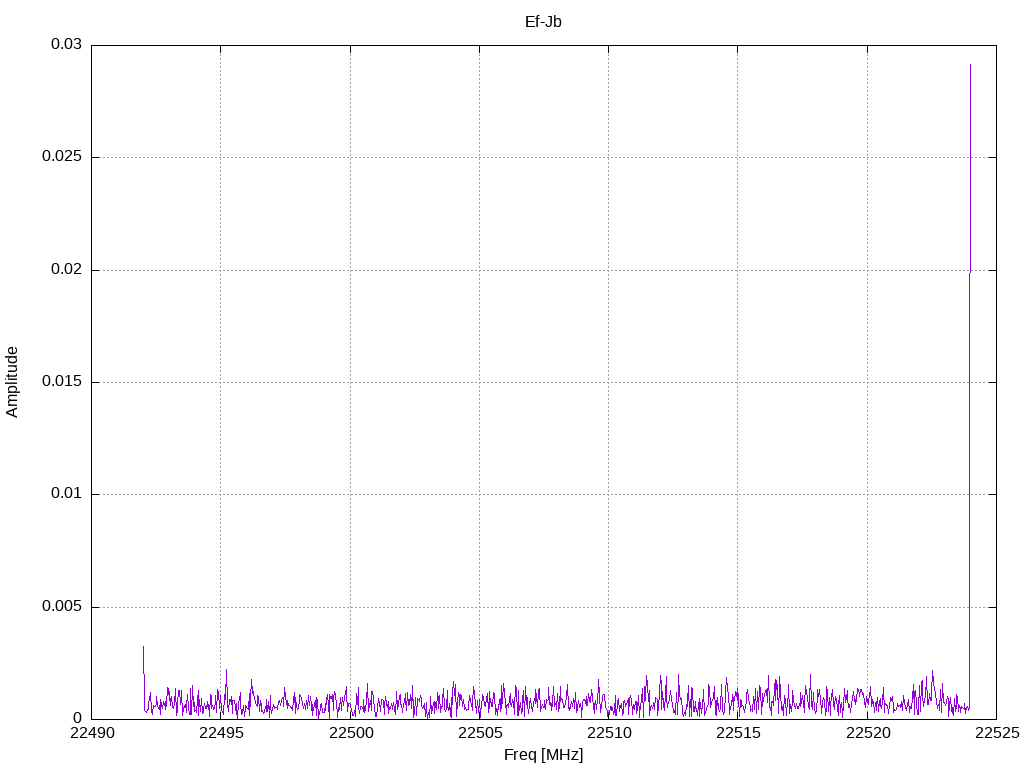The height and width of the screenshot is (768, 1024).
Task: Click the 22490 x-axis tick label
Action: point(92,733)
